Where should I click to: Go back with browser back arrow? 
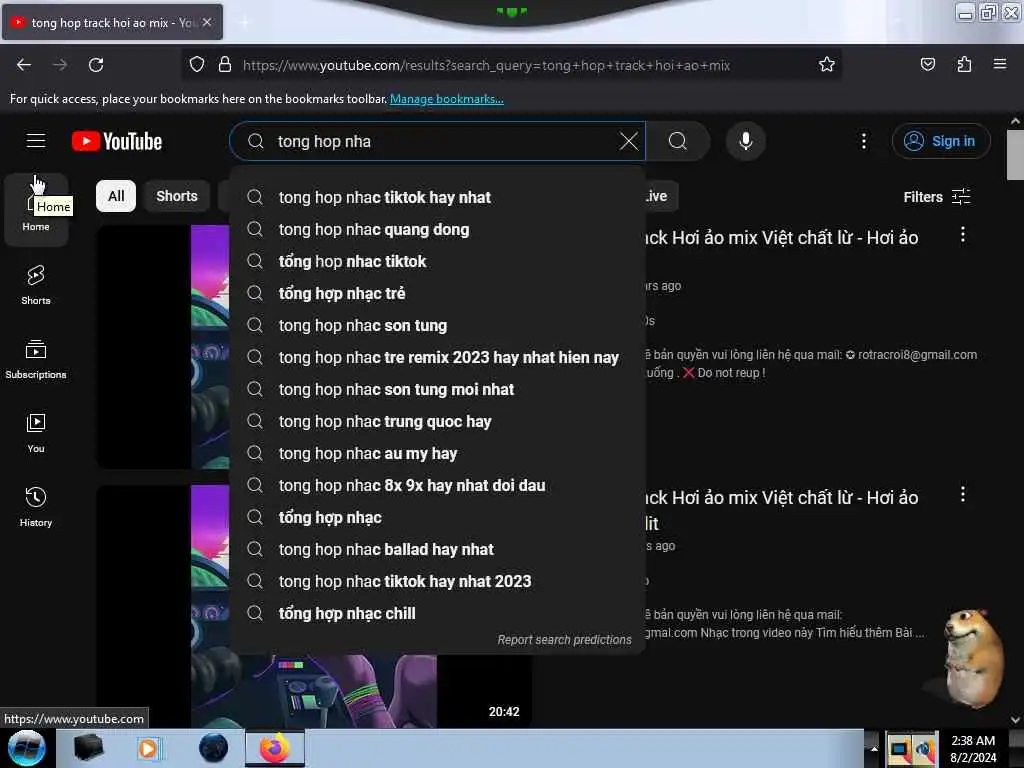24,65
